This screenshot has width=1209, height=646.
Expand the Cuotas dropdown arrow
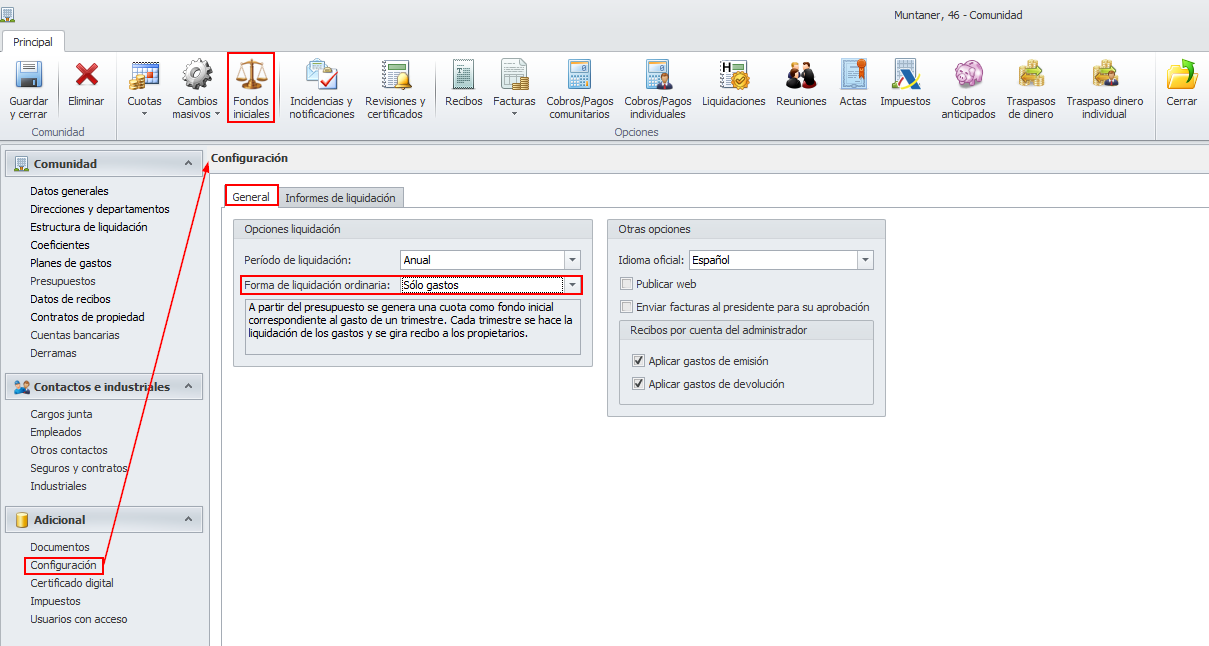145,114
